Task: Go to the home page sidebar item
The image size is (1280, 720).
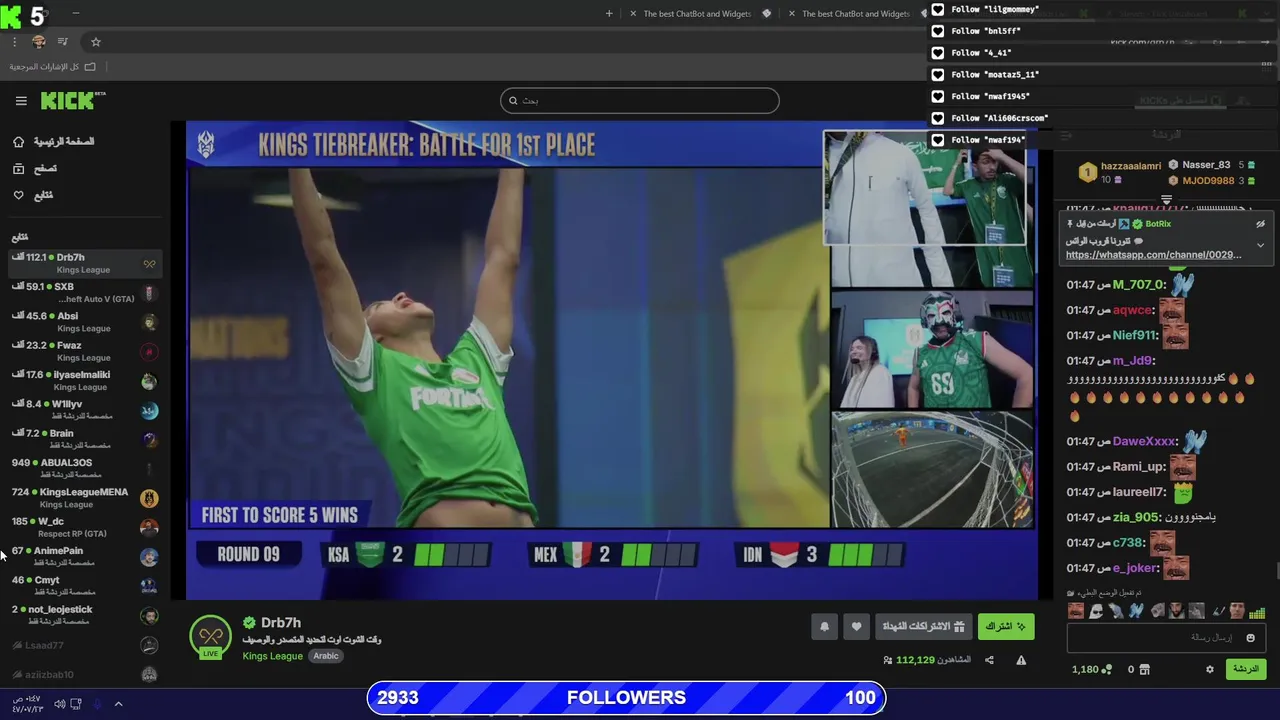Action: 53,142
